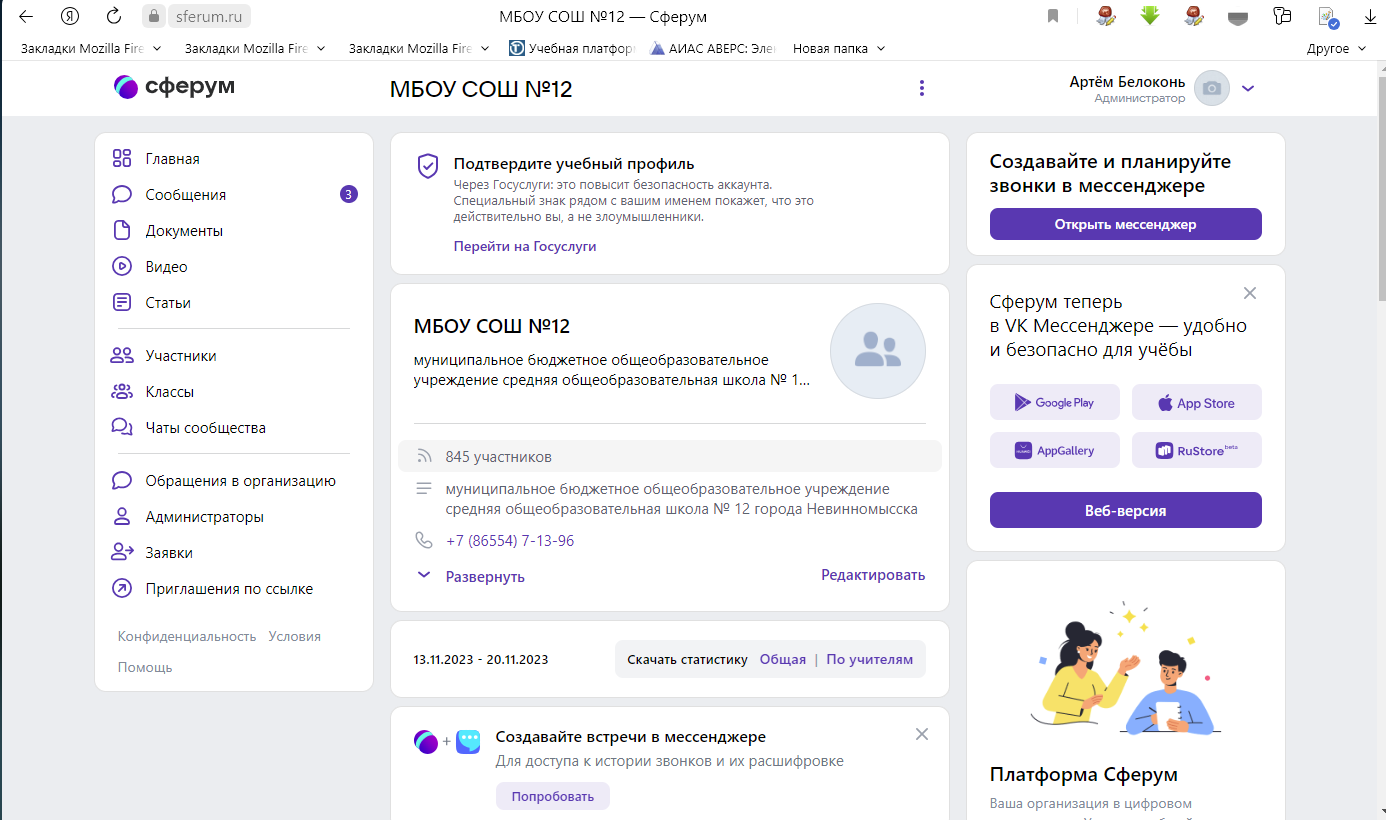Image resolution: width=1386 pixels, height=820 pixels.
Task: Click Администраторы person icon
Action: tap(122, 516)
